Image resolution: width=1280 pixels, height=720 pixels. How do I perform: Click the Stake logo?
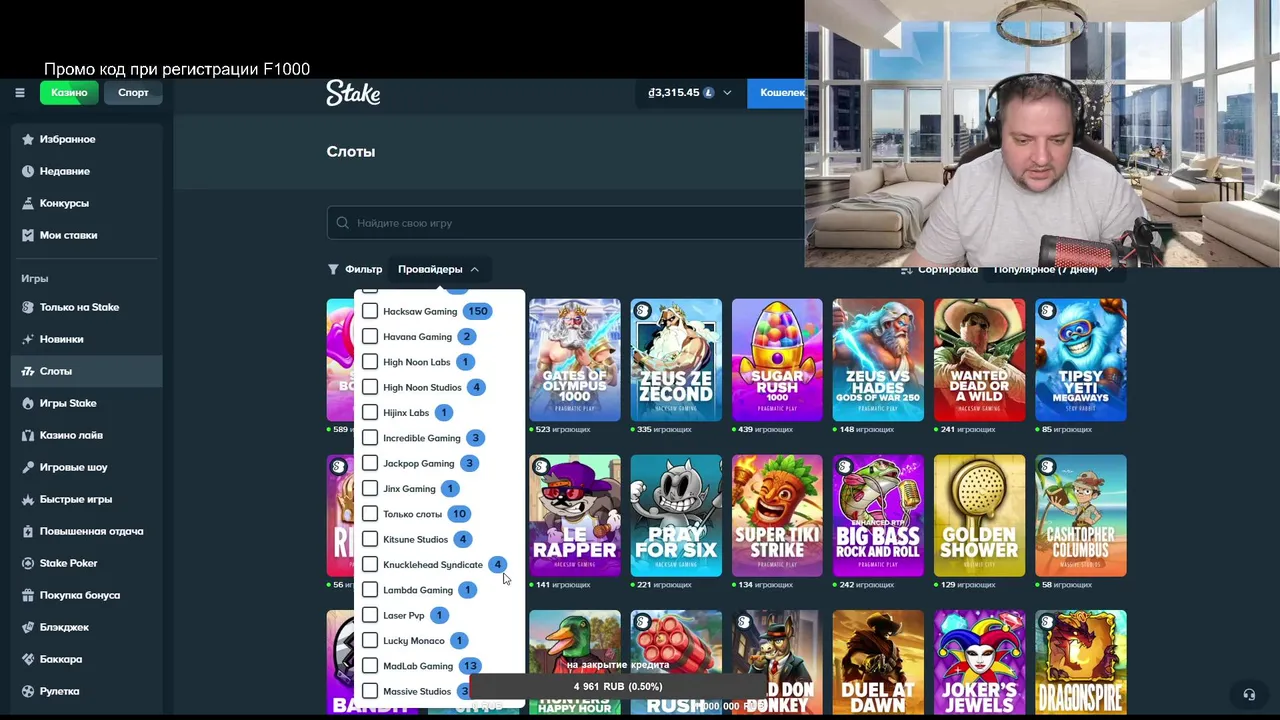[x=353, y=93]
